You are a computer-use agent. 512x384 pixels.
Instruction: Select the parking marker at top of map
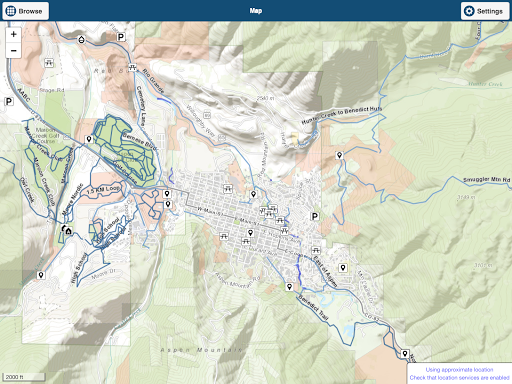click(x=121, y=37)
